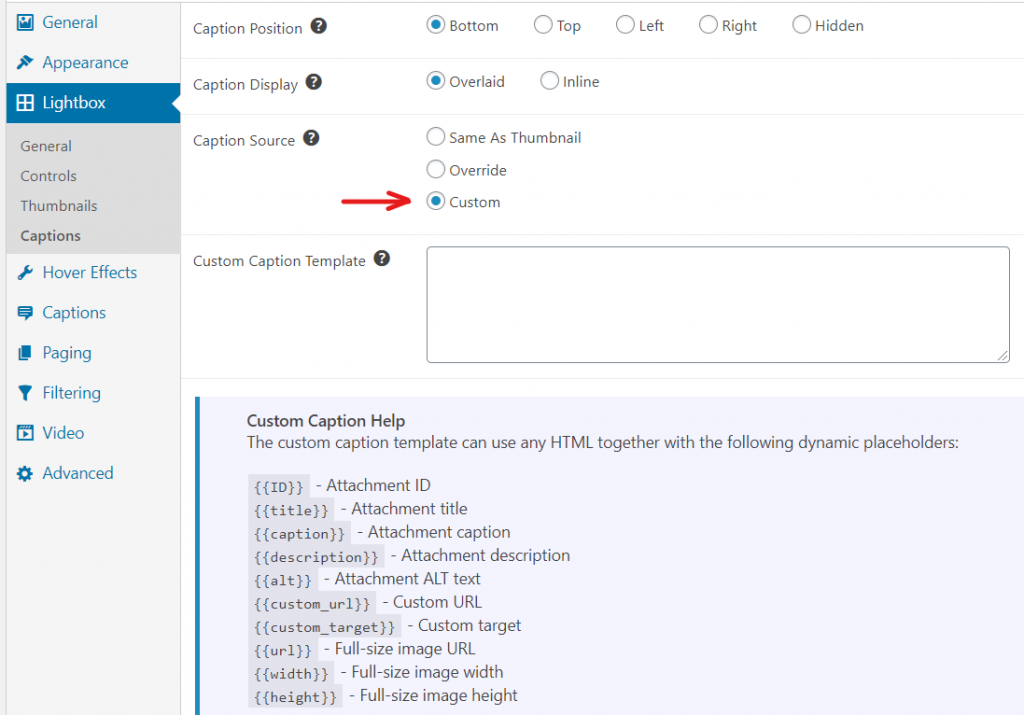Open the Custom Caption Template help icon
Screen dimensions: 1024x715
381,258
